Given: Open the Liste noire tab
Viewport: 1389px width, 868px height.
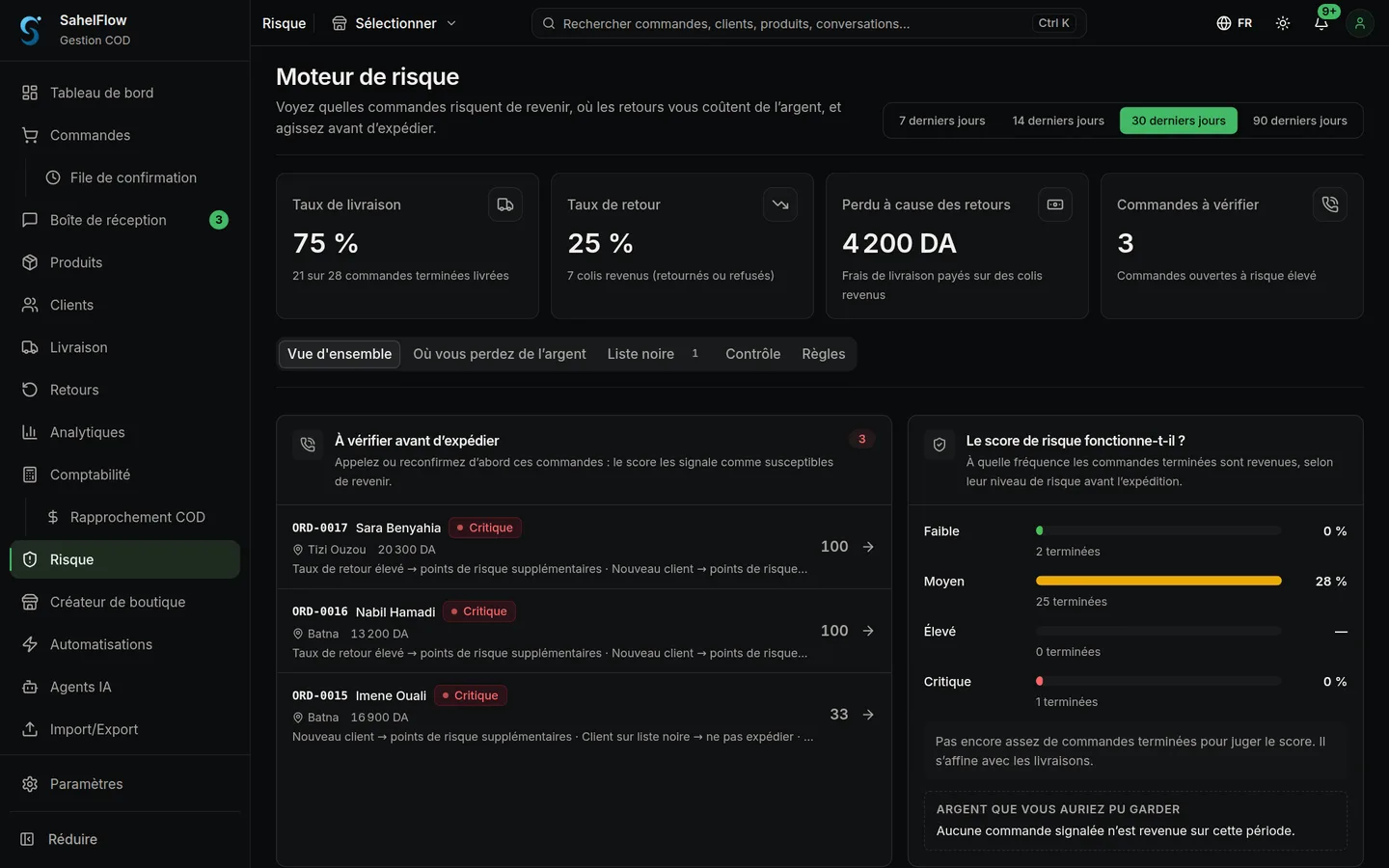Looking at the screenshot, I should 656,354.
